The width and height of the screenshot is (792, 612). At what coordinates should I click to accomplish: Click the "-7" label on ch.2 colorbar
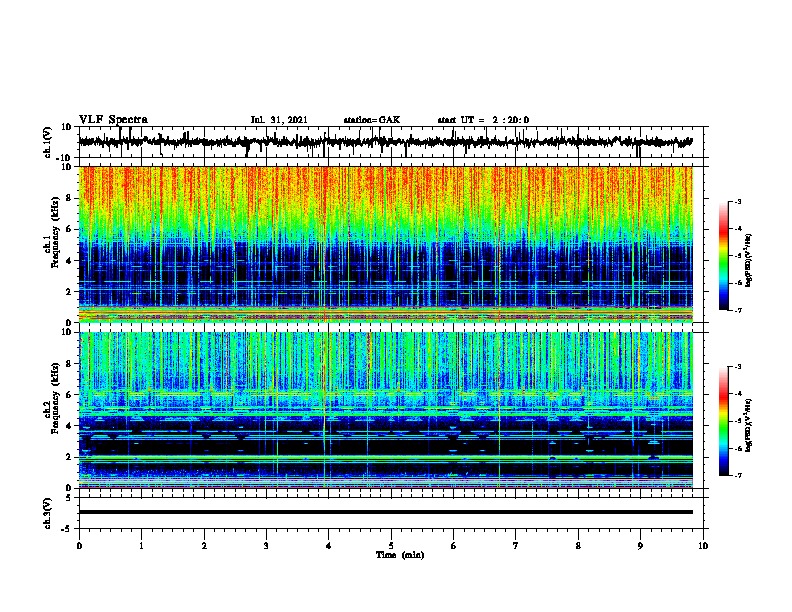coord(737,476)
